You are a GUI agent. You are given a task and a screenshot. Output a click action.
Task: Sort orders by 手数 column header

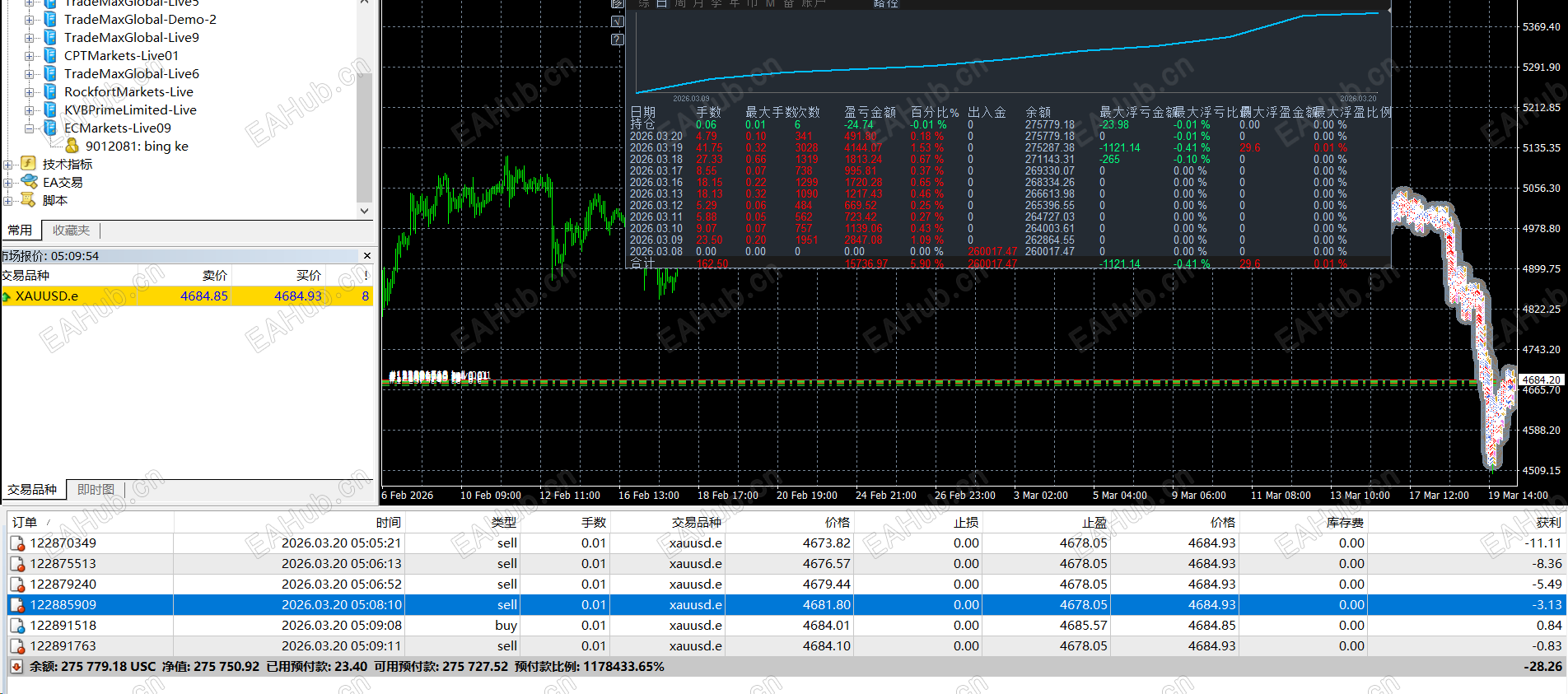(x=565, y=522)
